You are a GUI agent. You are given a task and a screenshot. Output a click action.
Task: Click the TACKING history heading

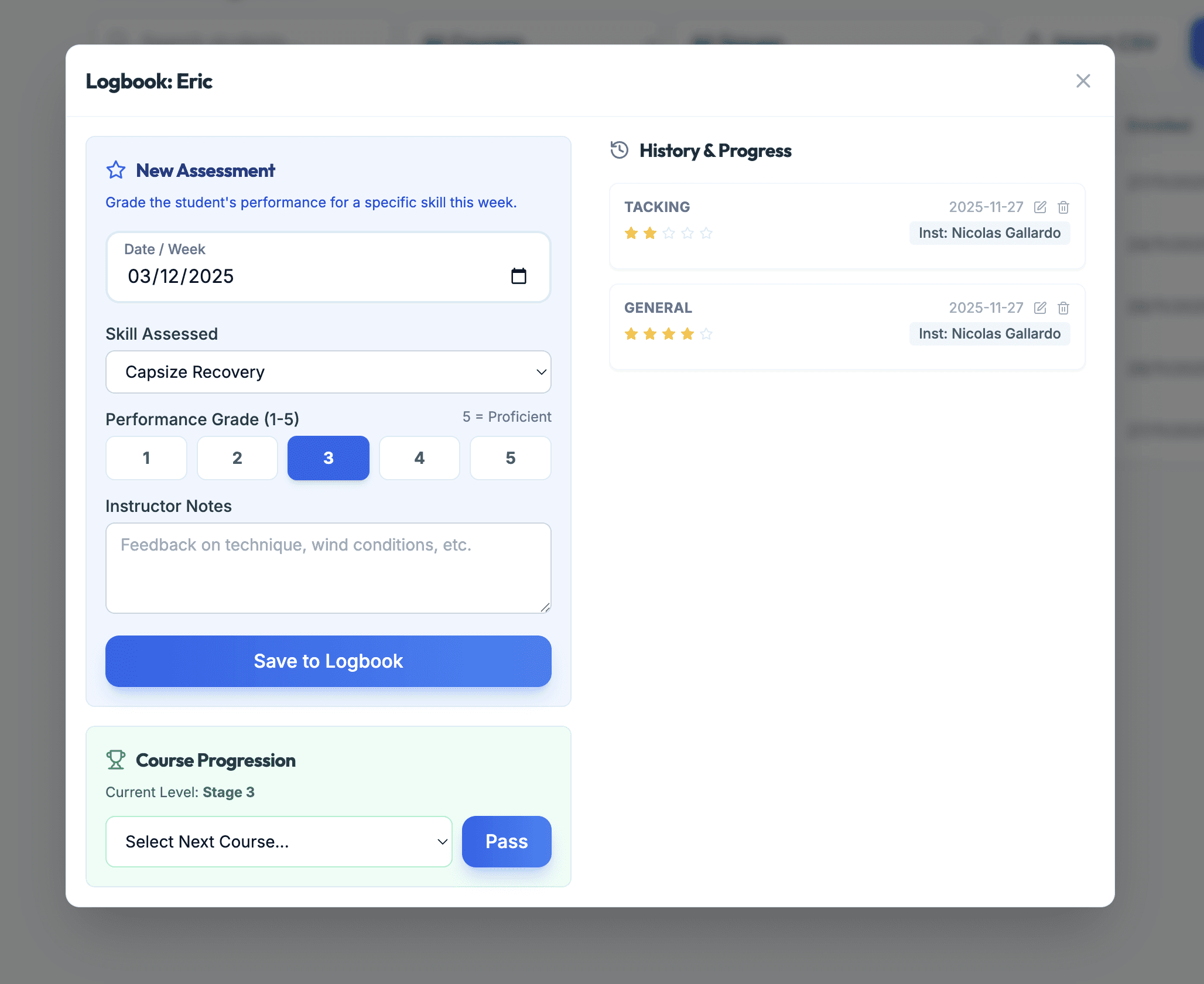pyautogui.click(x=657, y=207)
